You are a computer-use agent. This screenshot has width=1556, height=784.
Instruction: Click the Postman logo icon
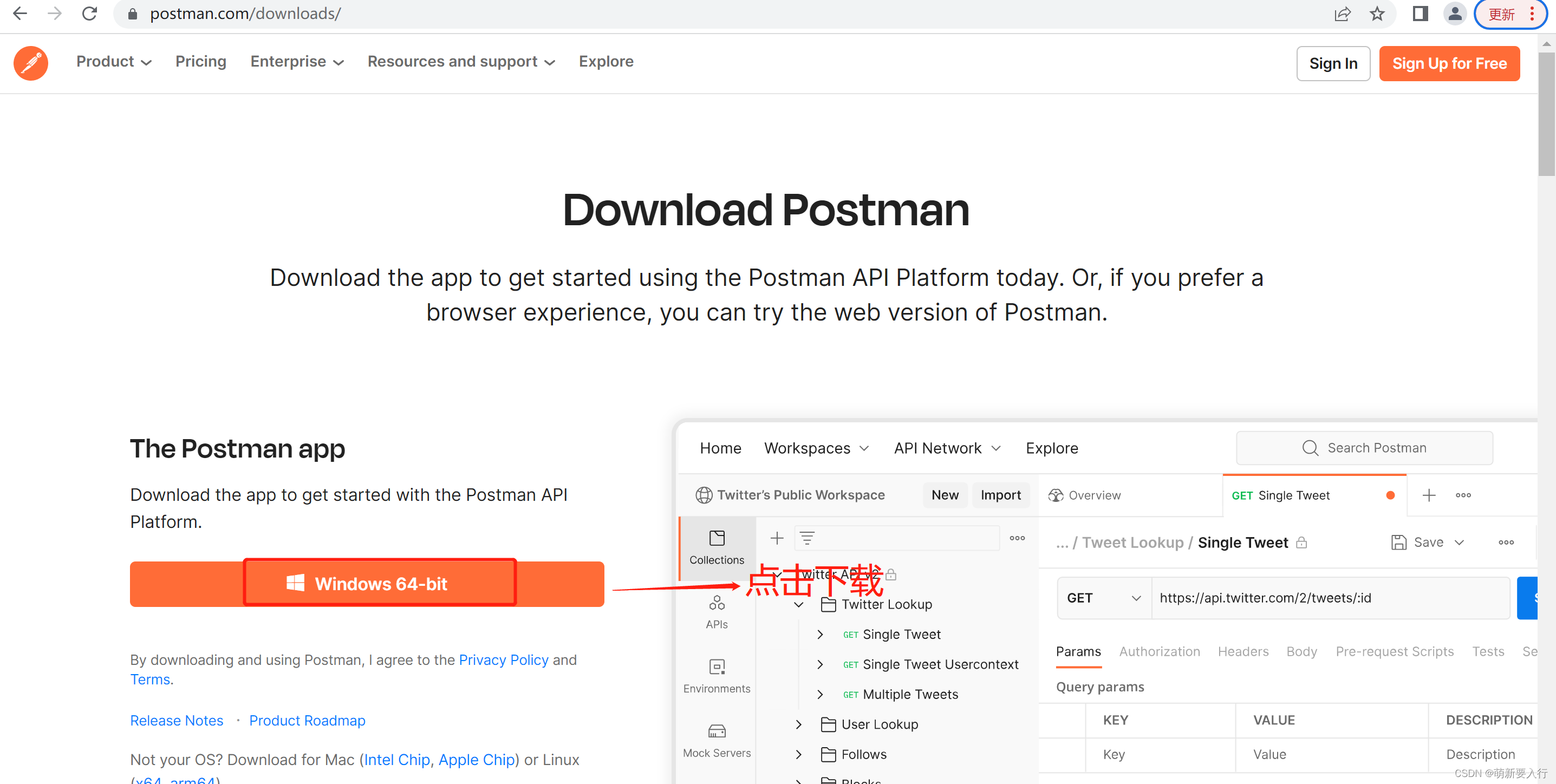pyautogui.click(x=31, y=63)
